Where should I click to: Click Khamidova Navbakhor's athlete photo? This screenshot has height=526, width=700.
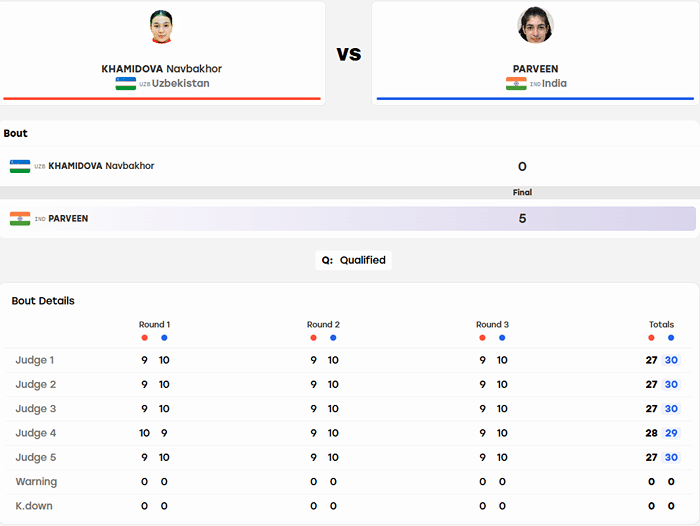(x=161, y=26)
